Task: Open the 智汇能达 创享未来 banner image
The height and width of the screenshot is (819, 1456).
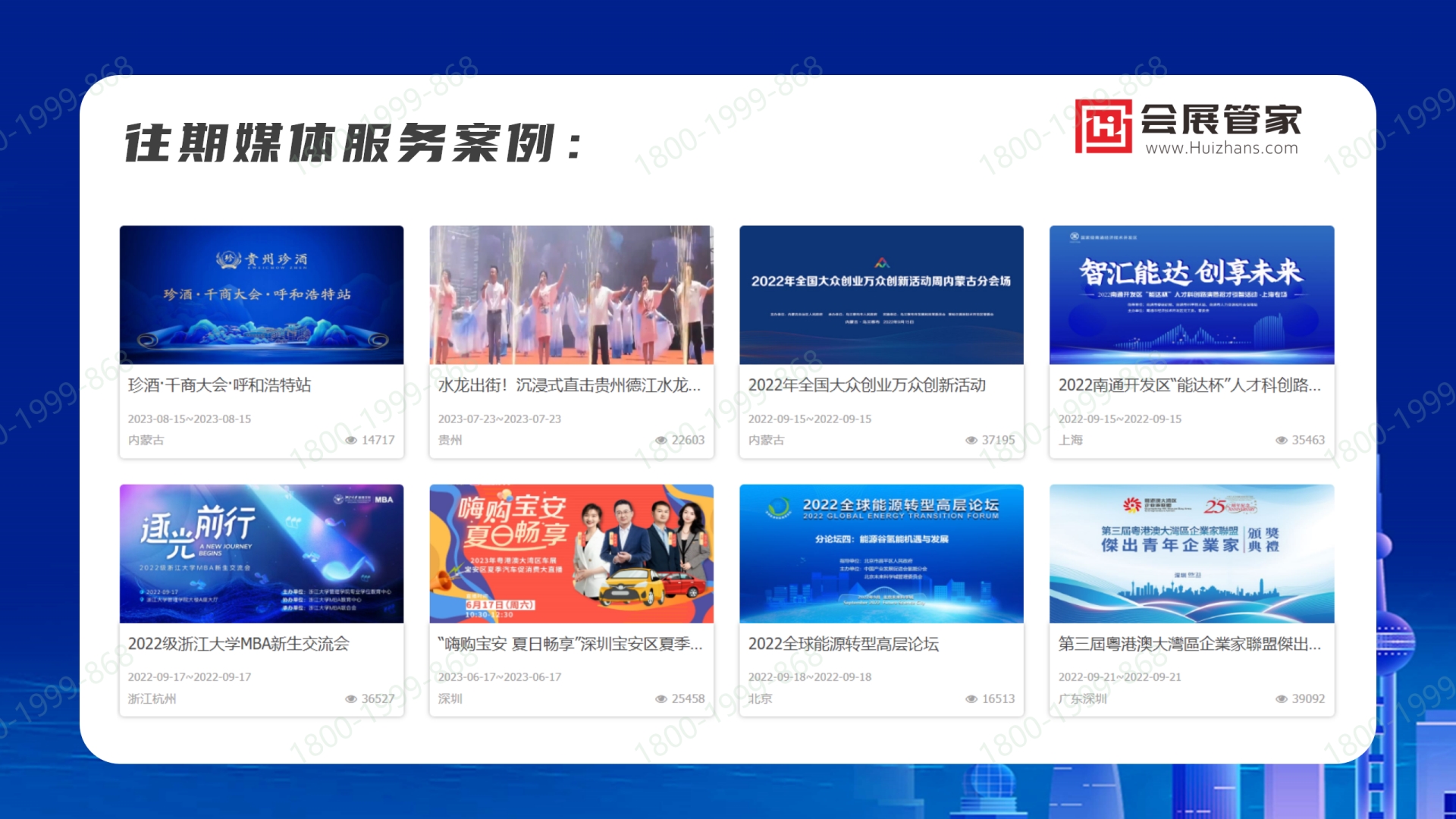Action: (1191, 295)
